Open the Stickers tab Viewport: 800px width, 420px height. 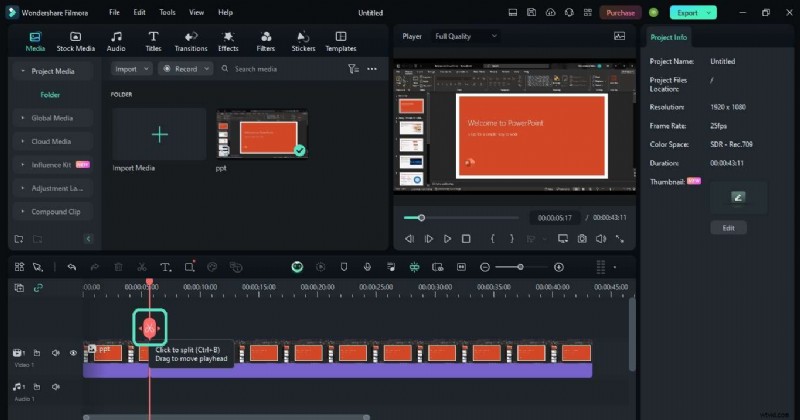tap(303, 41)
